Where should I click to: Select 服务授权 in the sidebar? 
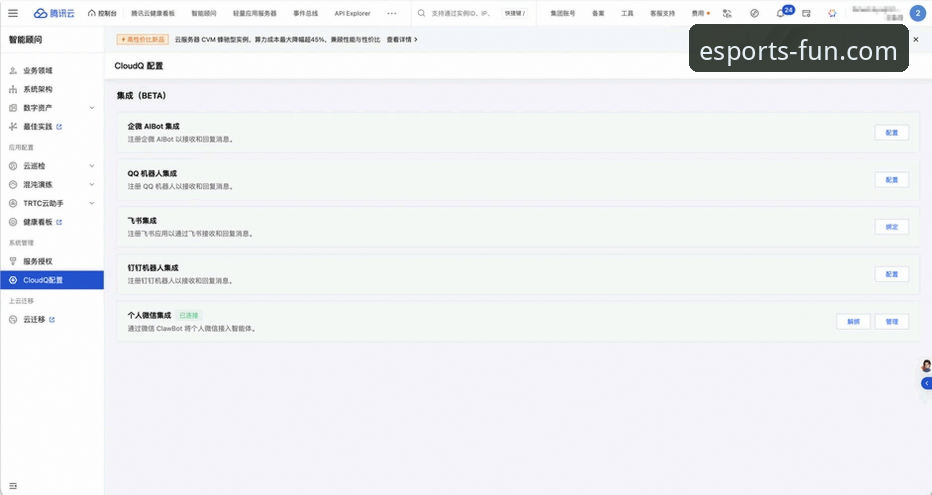click(38, 261)
